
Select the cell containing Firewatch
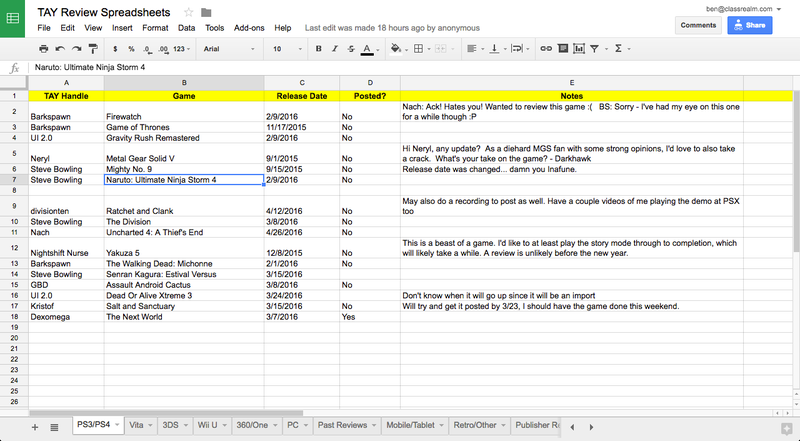pyautogui.click(x=184, y=111)
